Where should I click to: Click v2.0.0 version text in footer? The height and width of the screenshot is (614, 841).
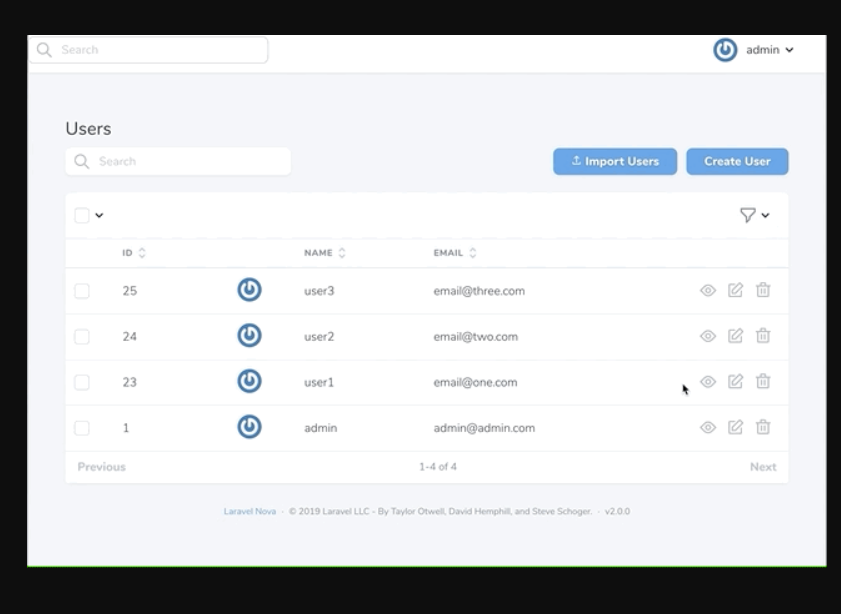[617, 511]
